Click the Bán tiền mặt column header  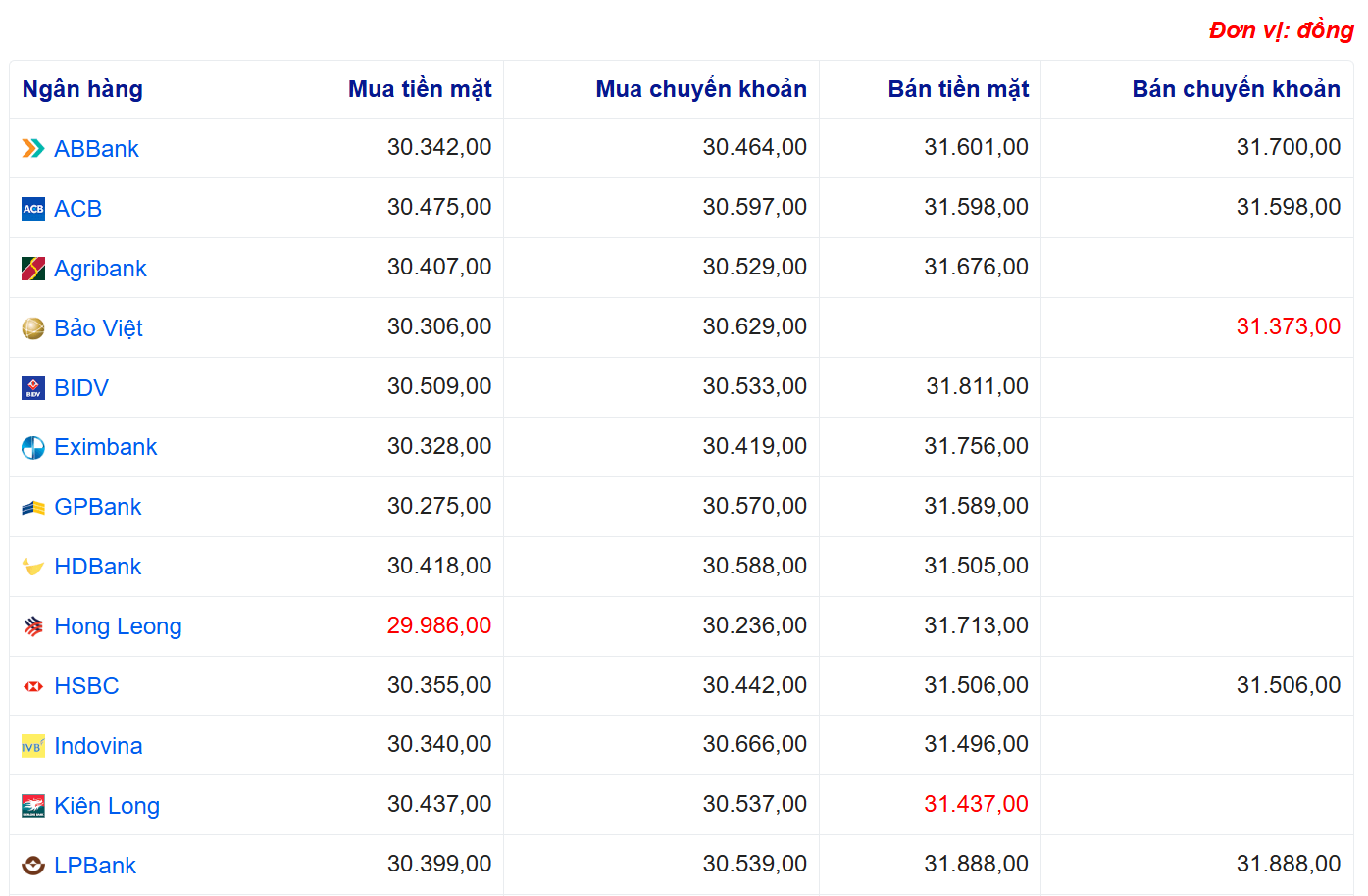pyautogui.click(x=958, y=89)
